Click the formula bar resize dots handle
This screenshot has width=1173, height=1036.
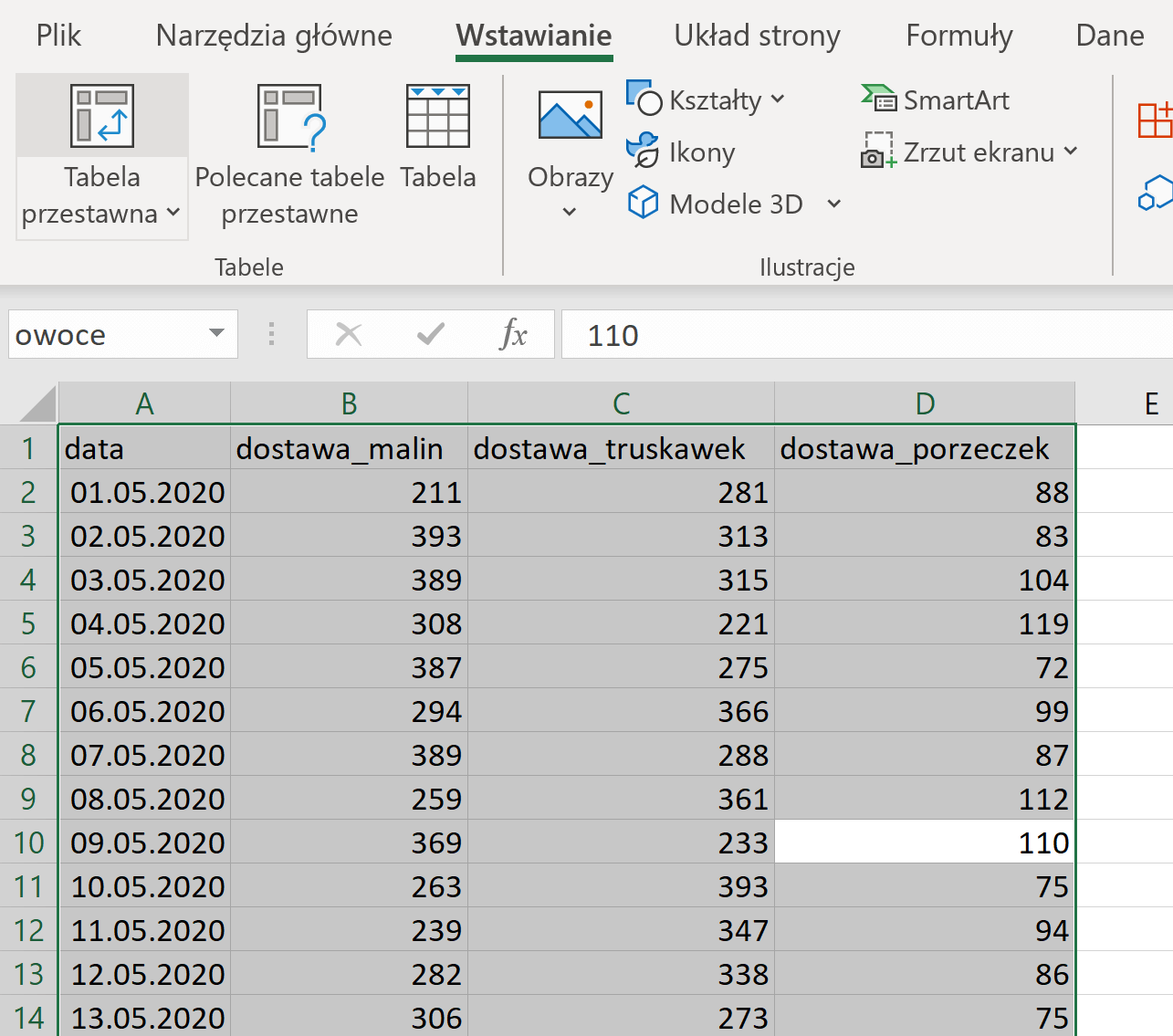[271, 334]
